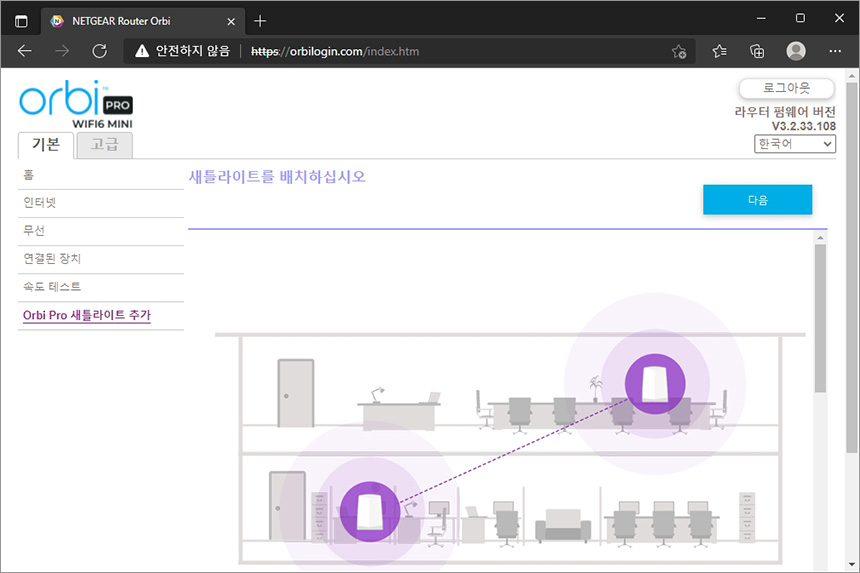Click the page scrollbar down arrow

(x=851, y=564)
